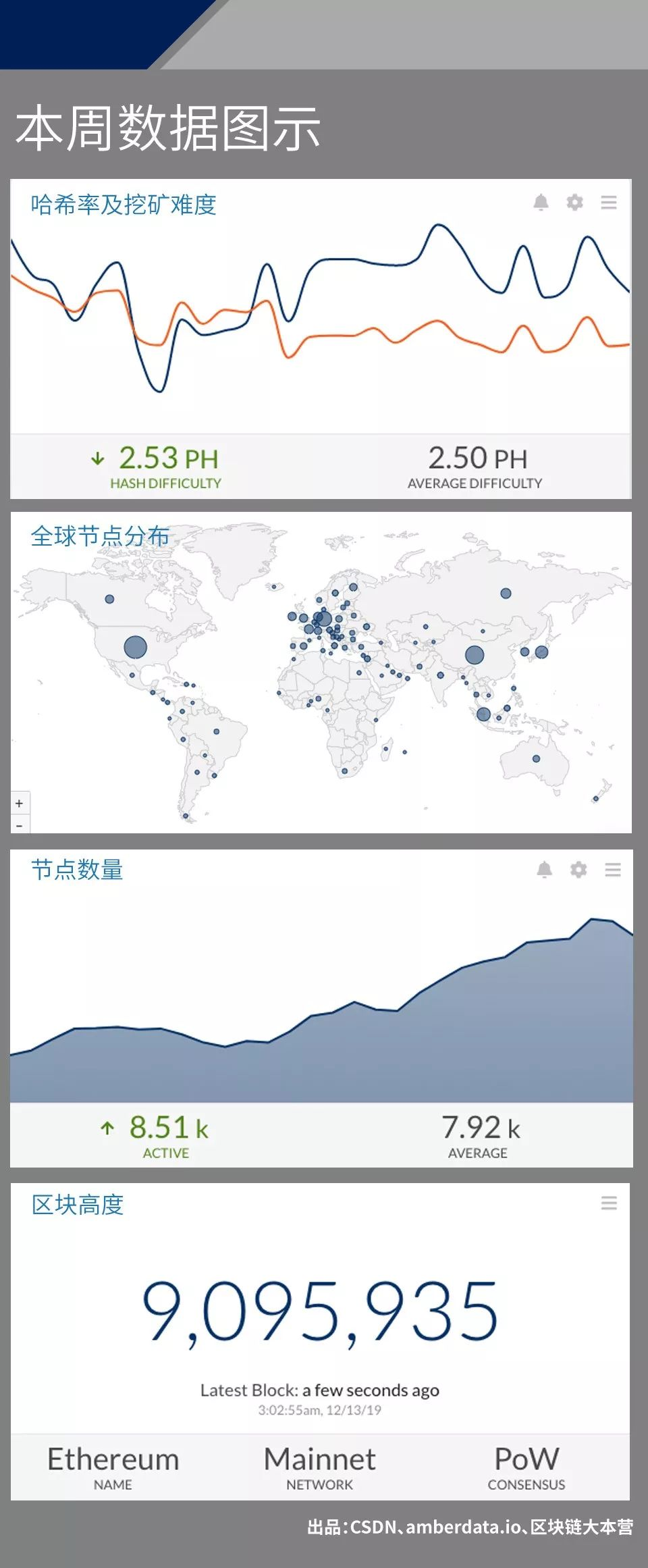
Task: Click the 本周数据图示 heading
Action: (x=168, y=128)
